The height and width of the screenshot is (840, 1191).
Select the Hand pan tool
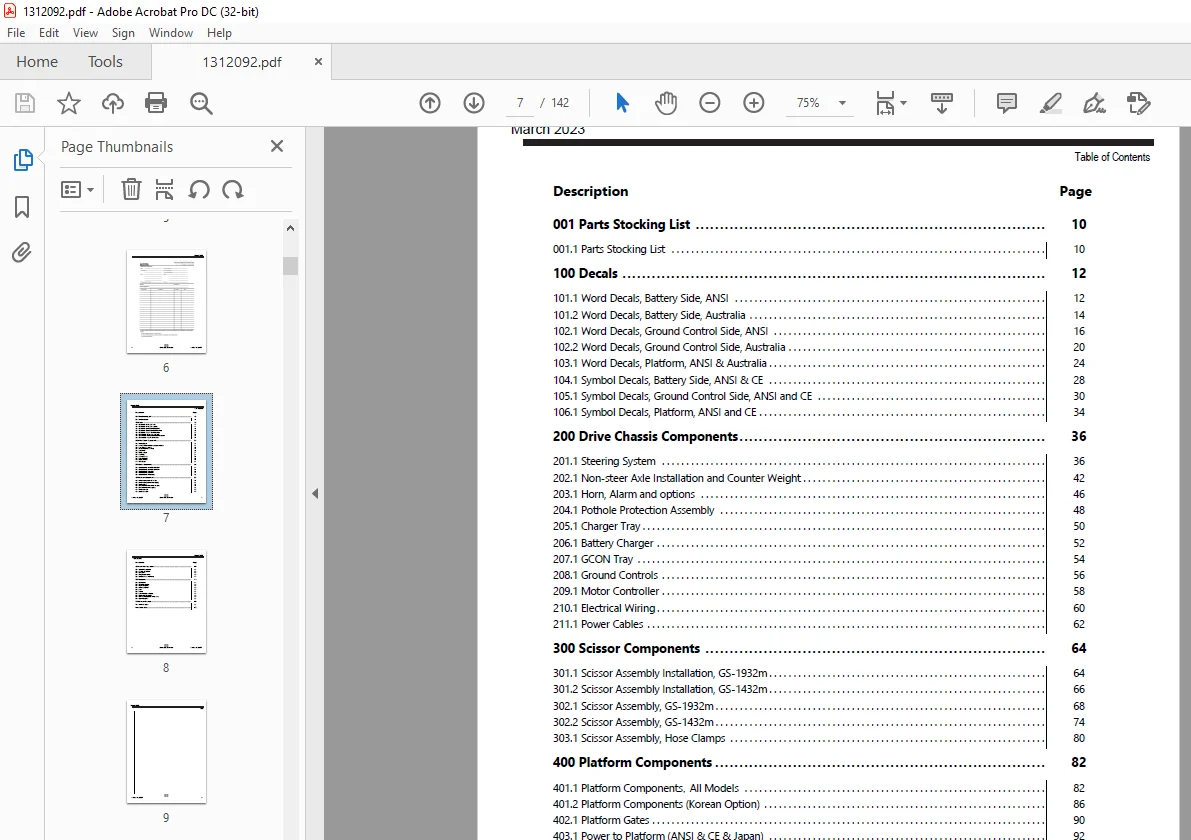[665, 103]
